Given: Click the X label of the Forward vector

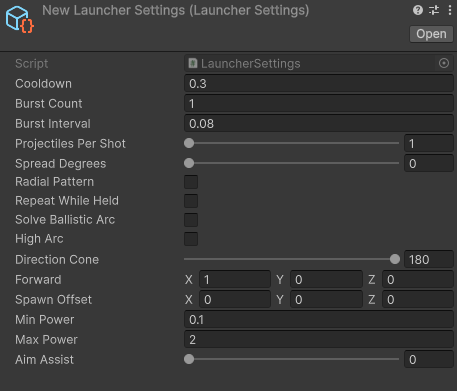Looking at the screenshot, I should [x=189, y=280].
